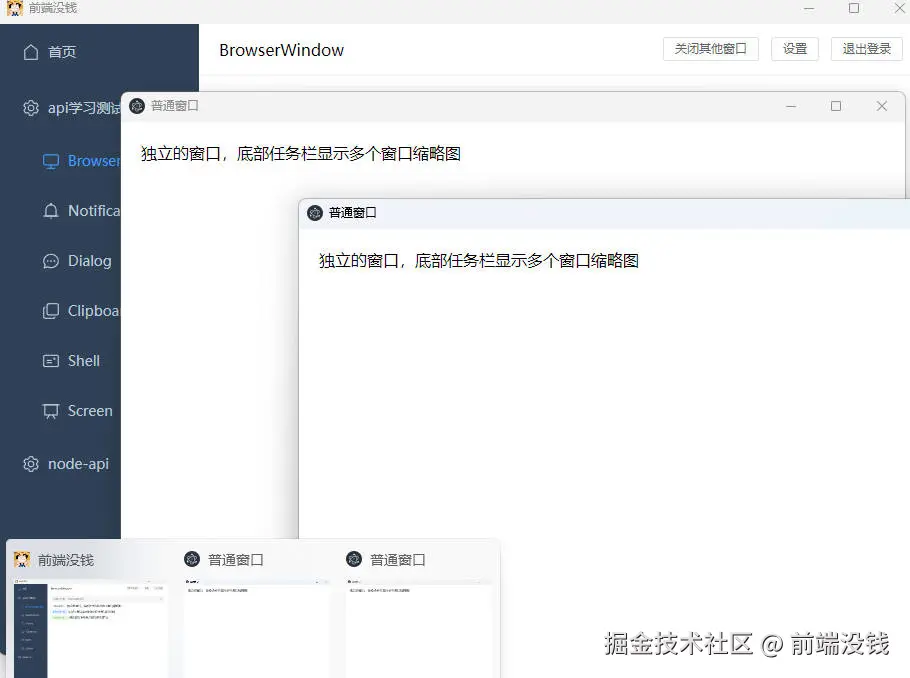Click the speech-bubble icon beside Dialog
910x678 pixels.
coord(50,261)
